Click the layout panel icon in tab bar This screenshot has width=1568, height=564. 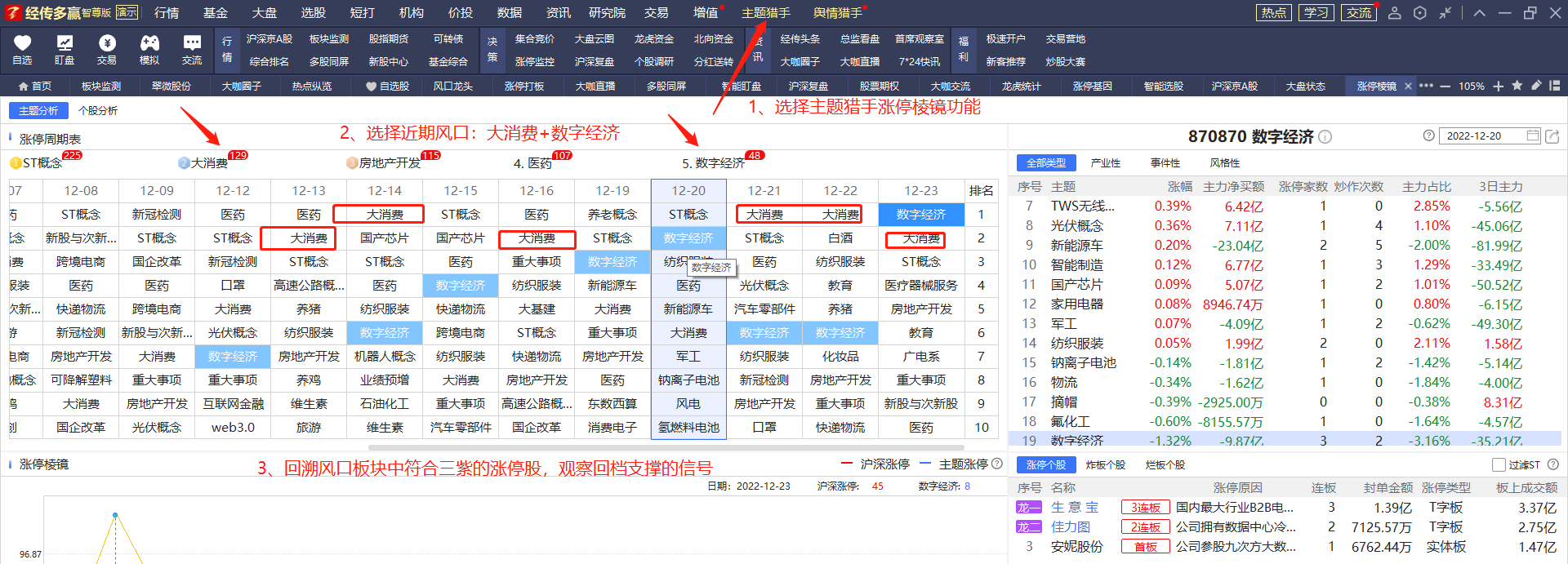pos(1554,86)
